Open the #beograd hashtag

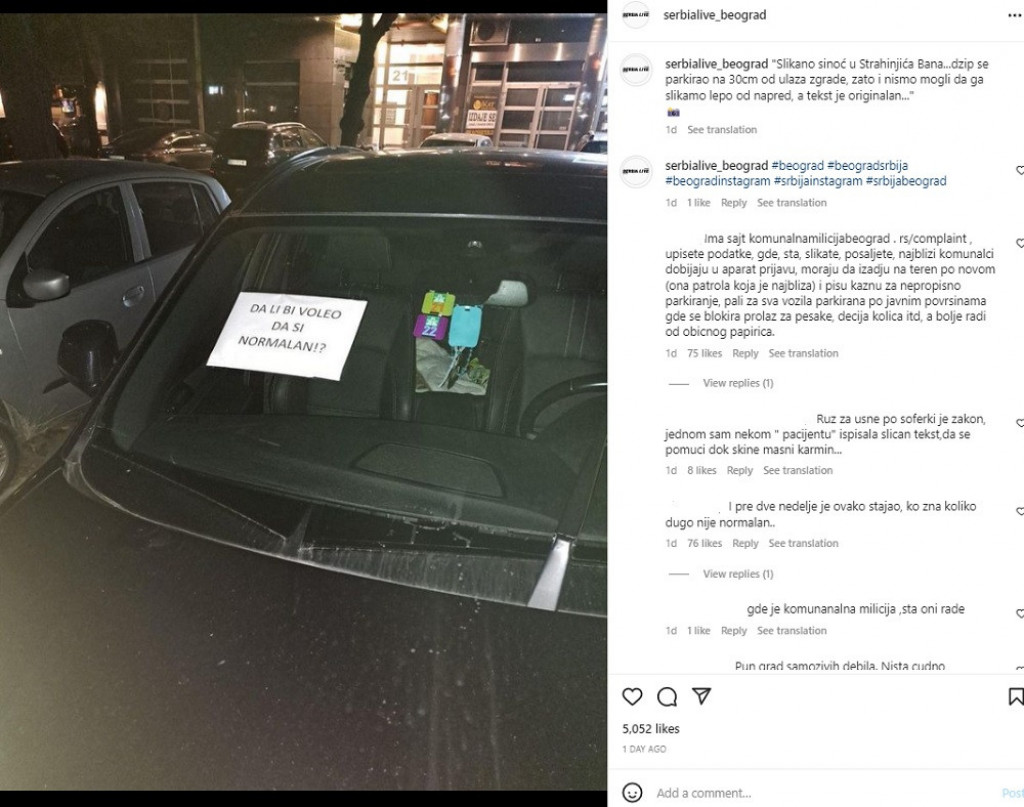point(797,165)
